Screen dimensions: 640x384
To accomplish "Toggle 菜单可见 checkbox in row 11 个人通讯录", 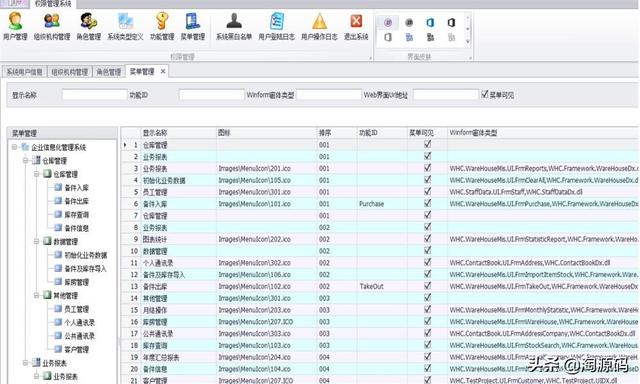I will click(427, 262).
